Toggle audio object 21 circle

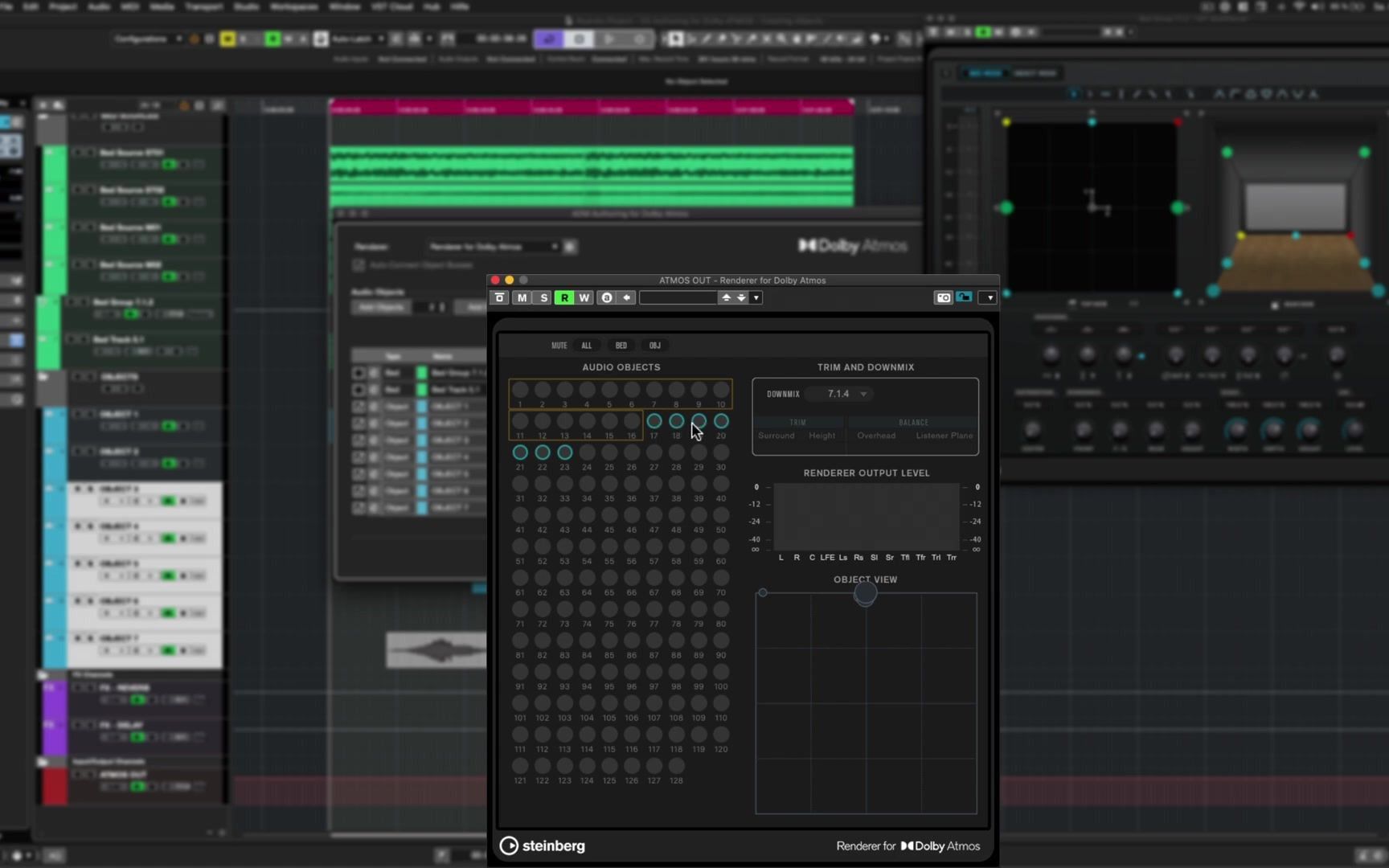tap(520, 452)
